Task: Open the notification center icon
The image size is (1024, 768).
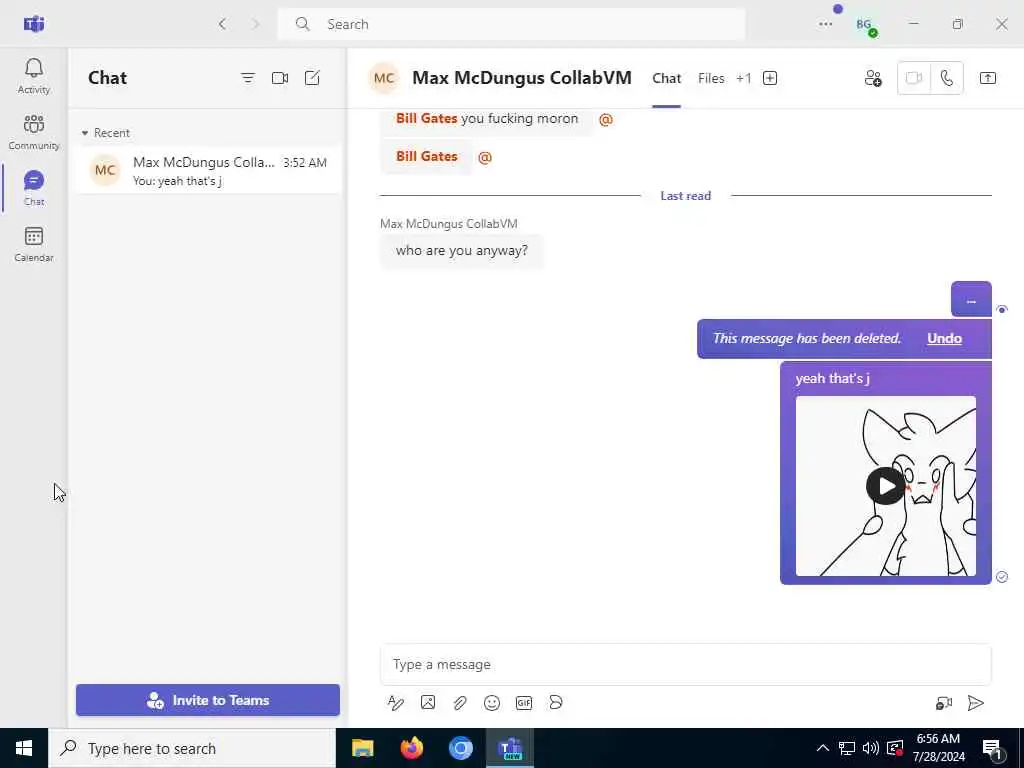Action: [x=992, y=749]
